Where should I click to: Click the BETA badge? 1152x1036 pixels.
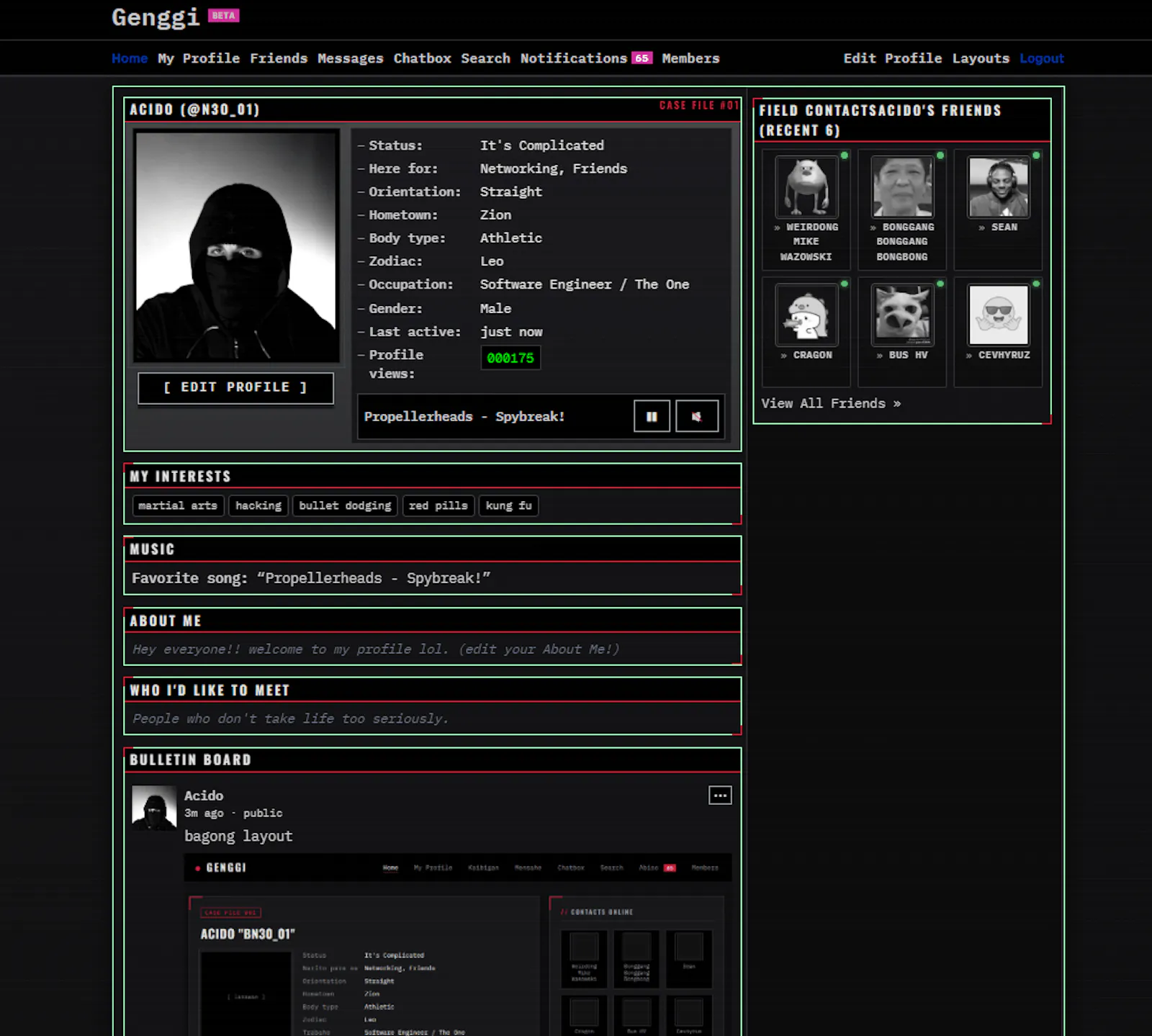tap(223, 15)
